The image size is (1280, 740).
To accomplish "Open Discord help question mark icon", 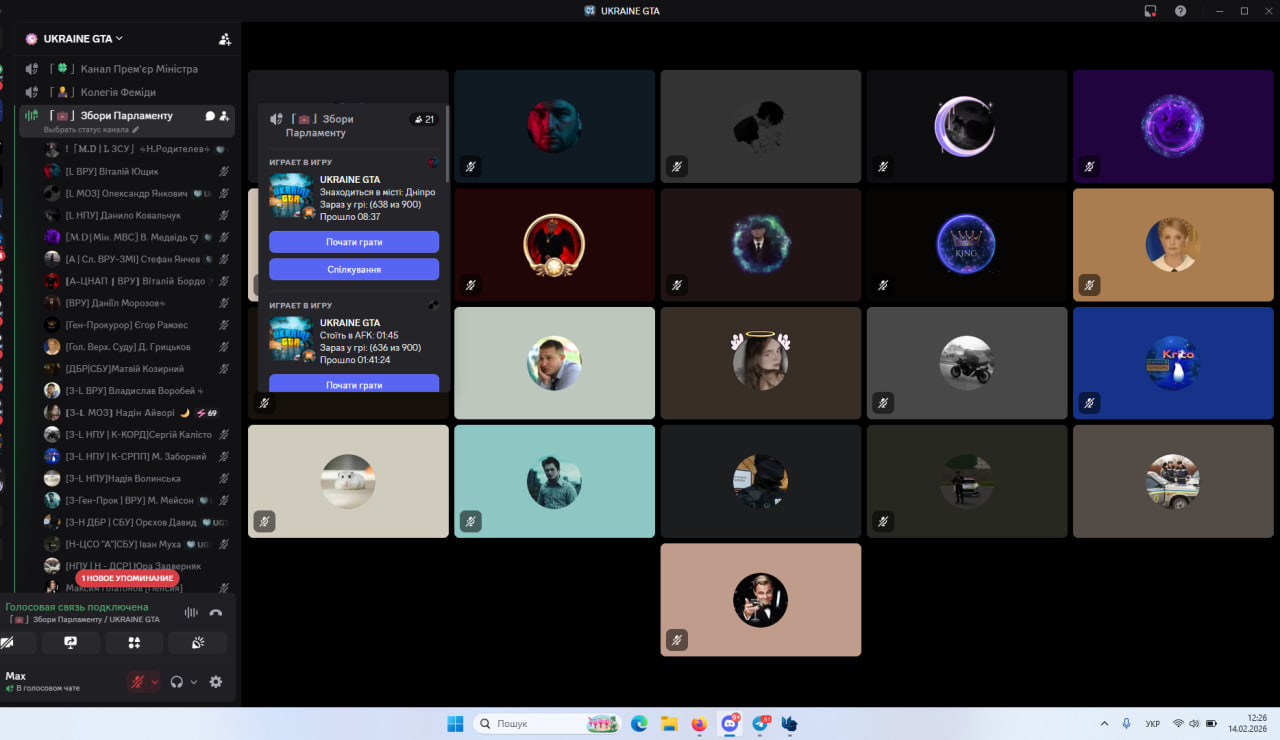I will point(1181,11).
